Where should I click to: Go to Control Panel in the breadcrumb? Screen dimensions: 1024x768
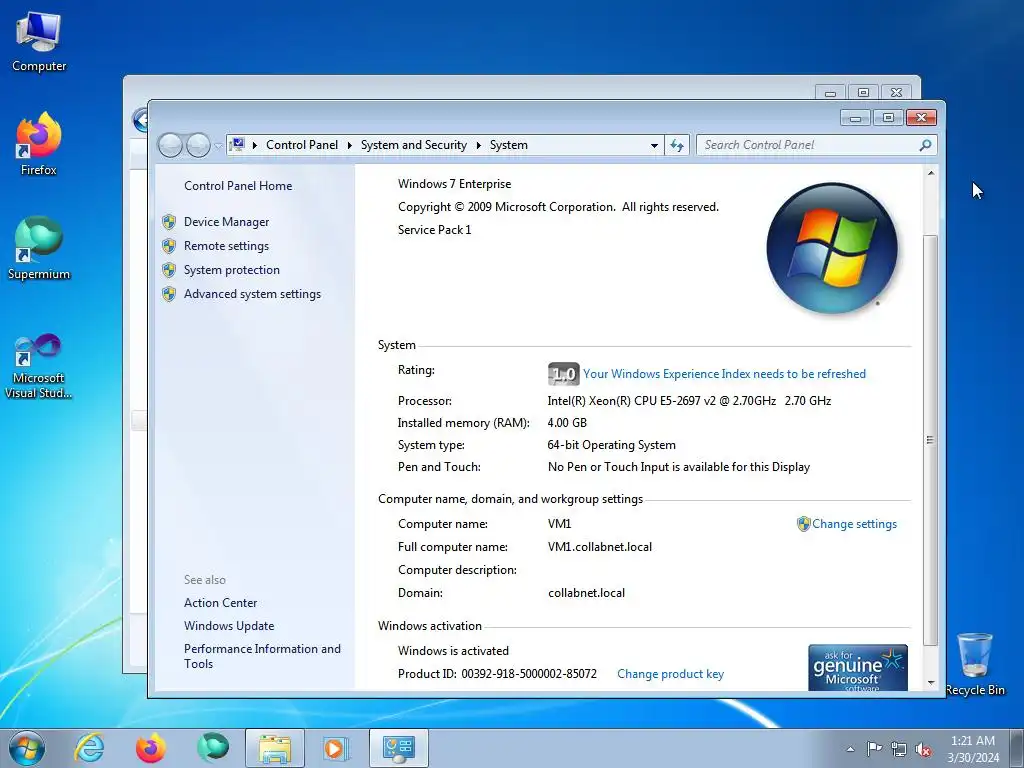[x=302, y=145]
